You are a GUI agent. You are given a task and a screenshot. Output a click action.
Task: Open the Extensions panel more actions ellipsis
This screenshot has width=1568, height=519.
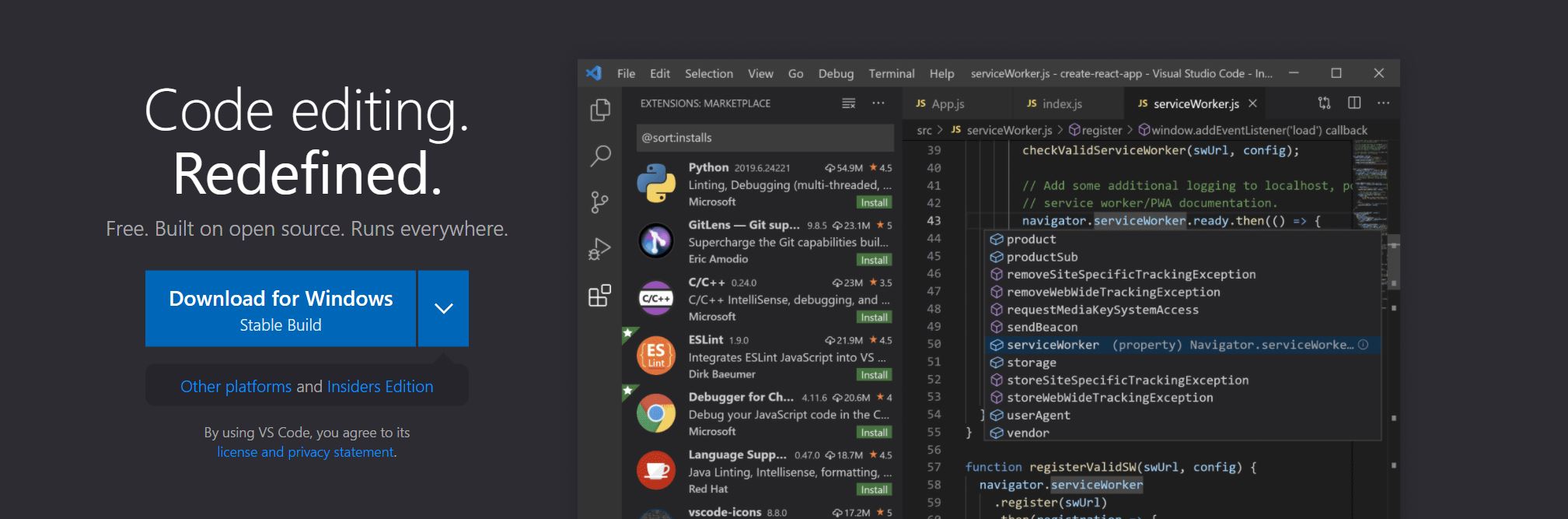click(878, 103)
